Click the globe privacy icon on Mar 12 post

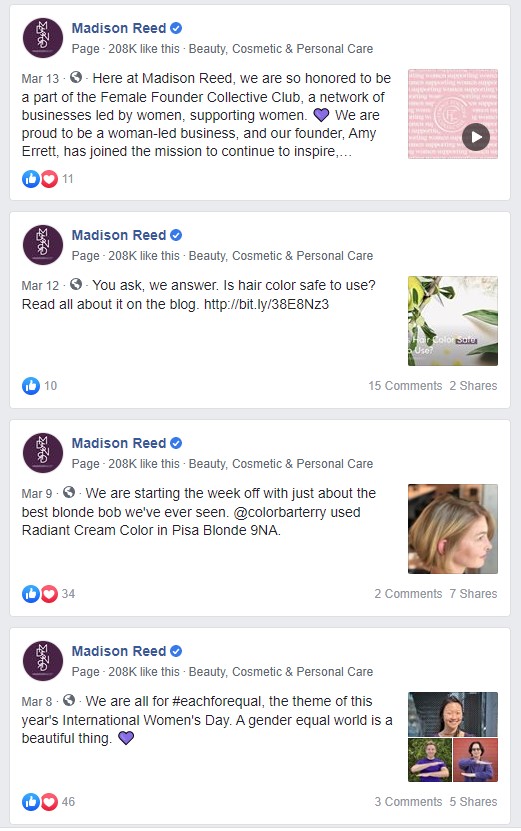(76, 285)
